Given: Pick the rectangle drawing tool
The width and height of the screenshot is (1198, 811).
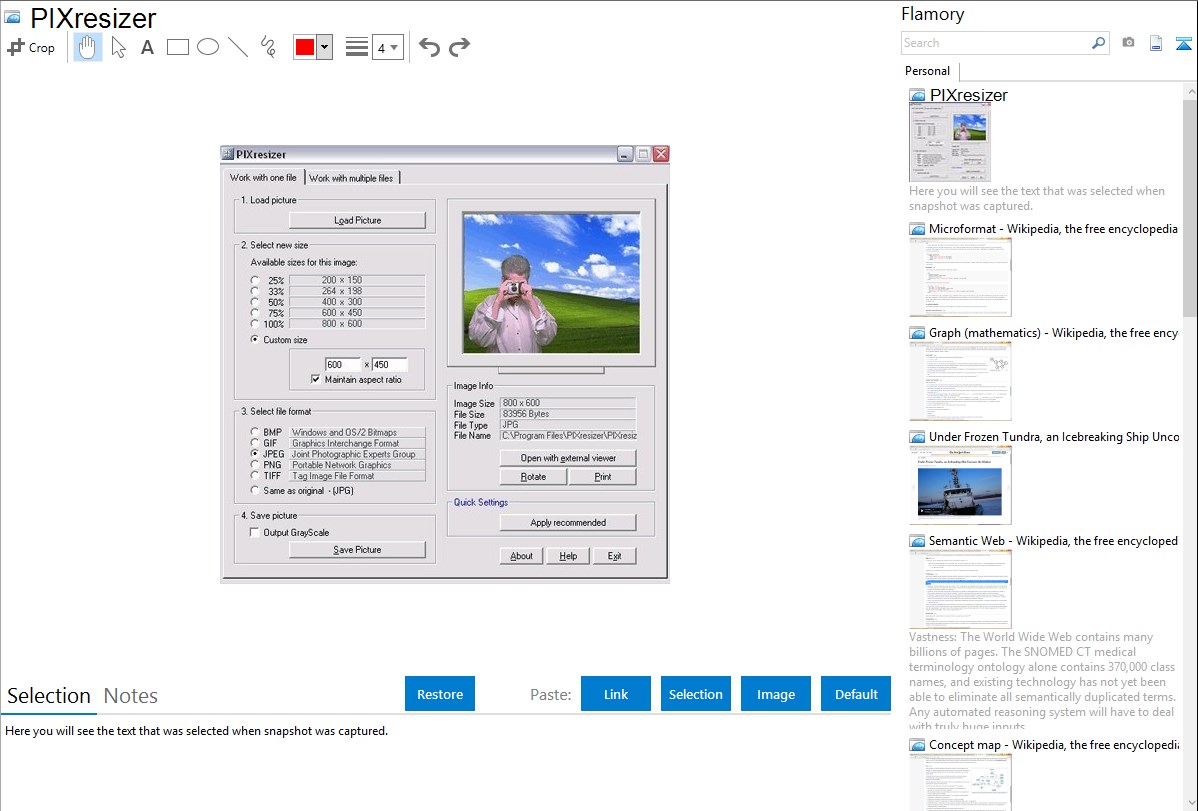Looking at the screenshot, I should pyautogui.click(x=177, y=47).
